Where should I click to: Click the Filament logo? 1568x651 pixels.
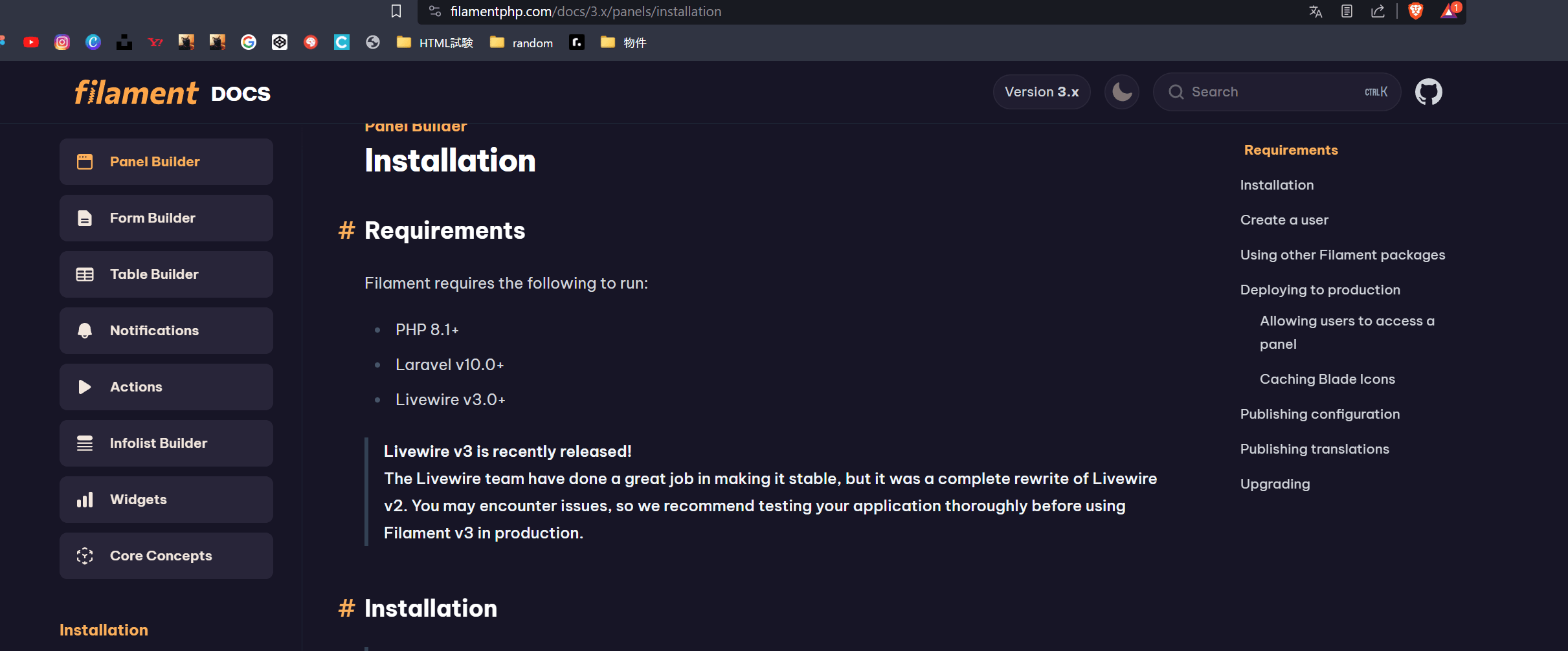click(136, 92)
